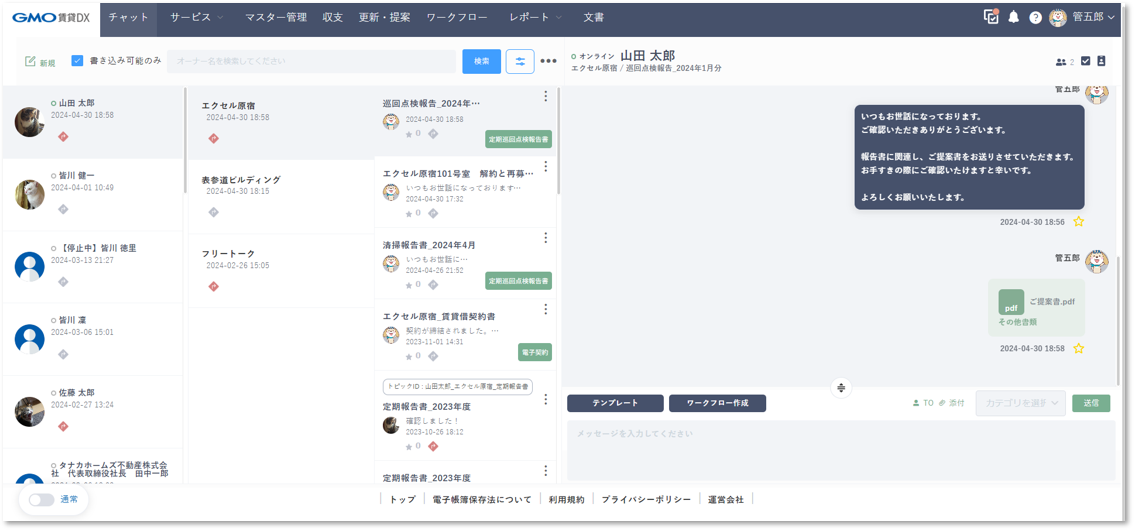This screenshot has width=1134, height=530.
Task: Open kebab menu for エクセル原宿101号室 topic
Action: point(546,167)
